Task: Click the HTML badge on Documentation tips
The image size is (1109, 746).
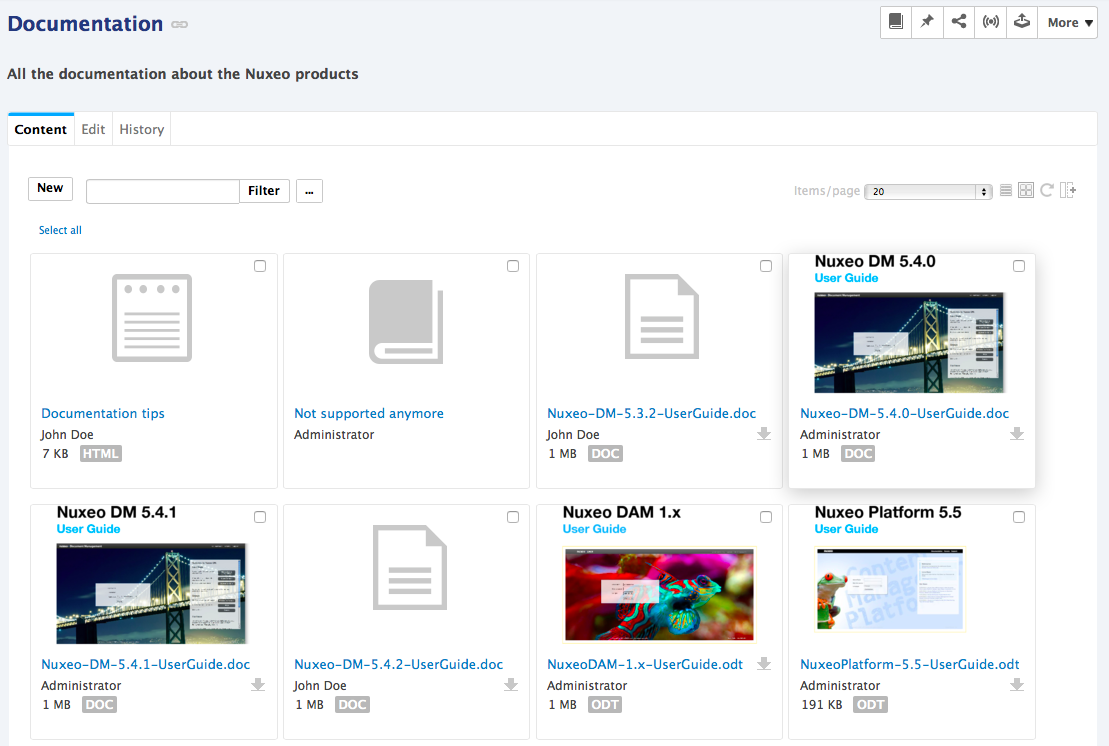Action: pyautogui.click(x=100, y=453)
